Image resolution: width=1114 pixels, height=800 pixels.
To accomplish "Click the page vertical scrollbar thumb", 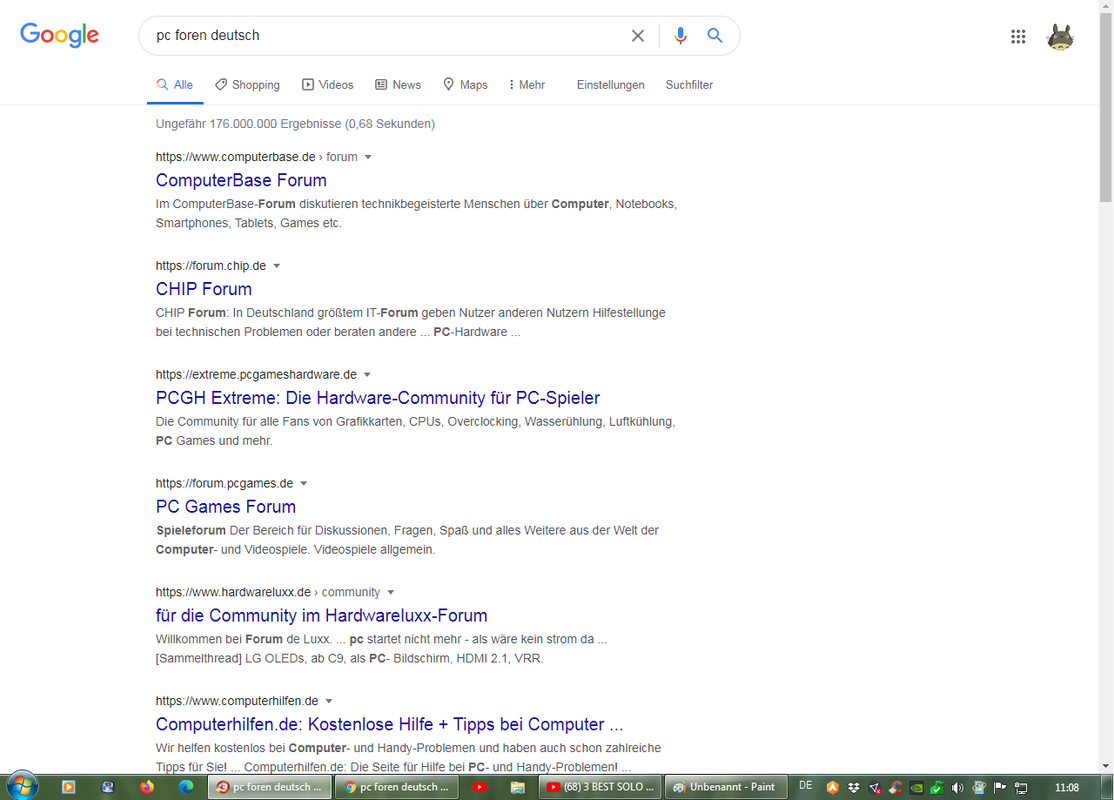I will pyautogui.click(x=1105, y=107).
